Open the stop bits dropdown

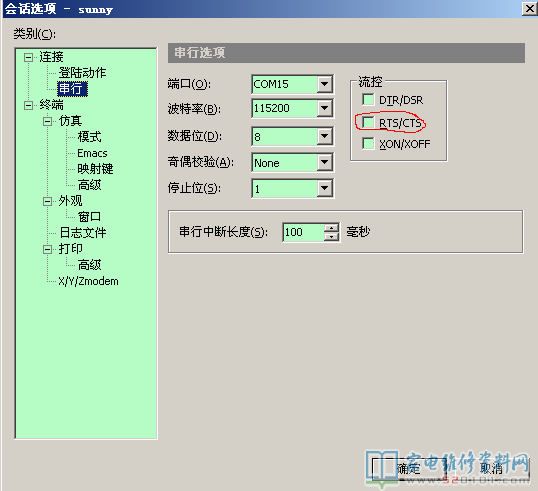(x=324, y=188)
